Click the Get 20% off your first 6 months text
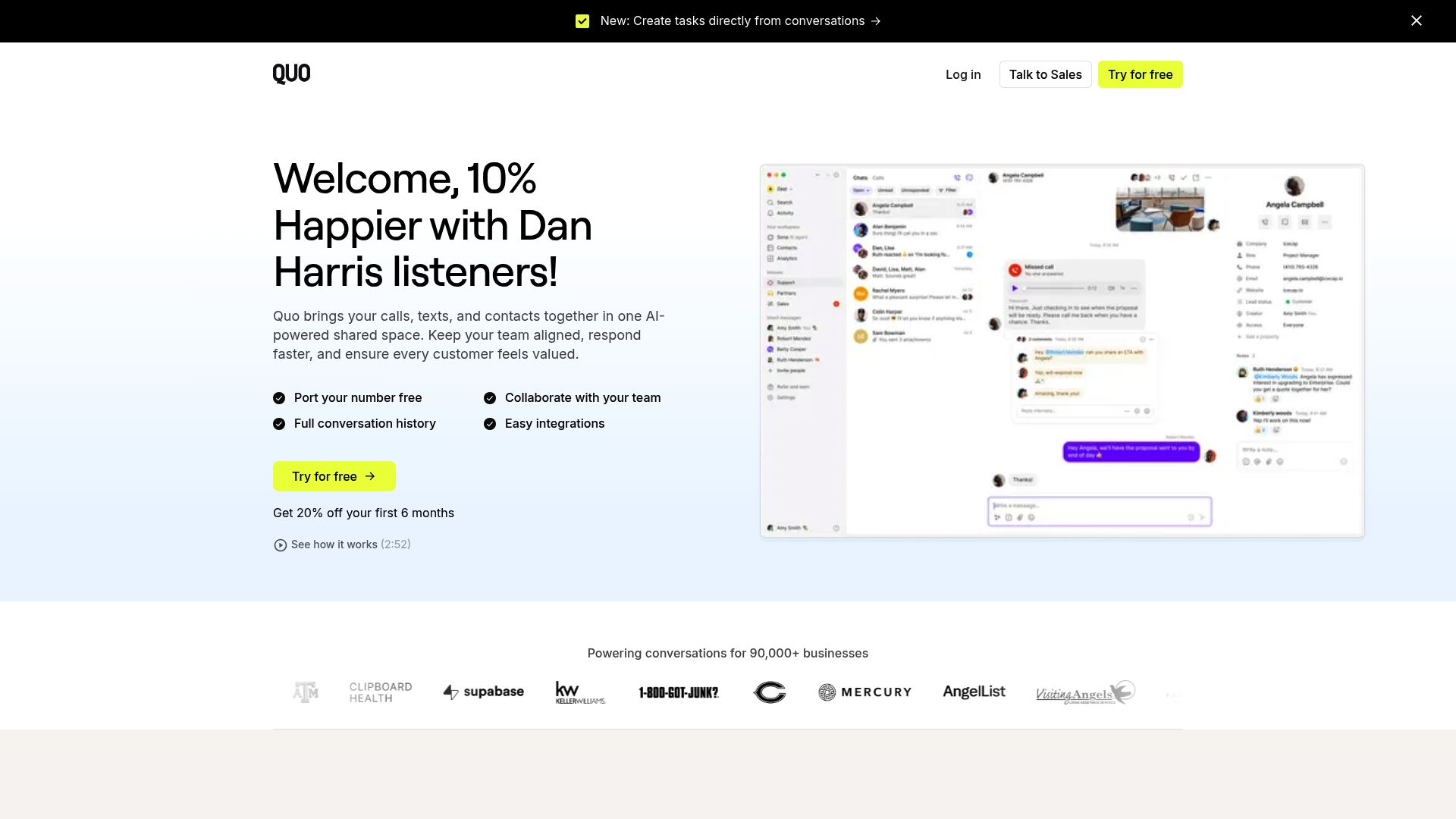Image resolution: width=1456 pixels, height=819 pixels. tap(363, 513)
